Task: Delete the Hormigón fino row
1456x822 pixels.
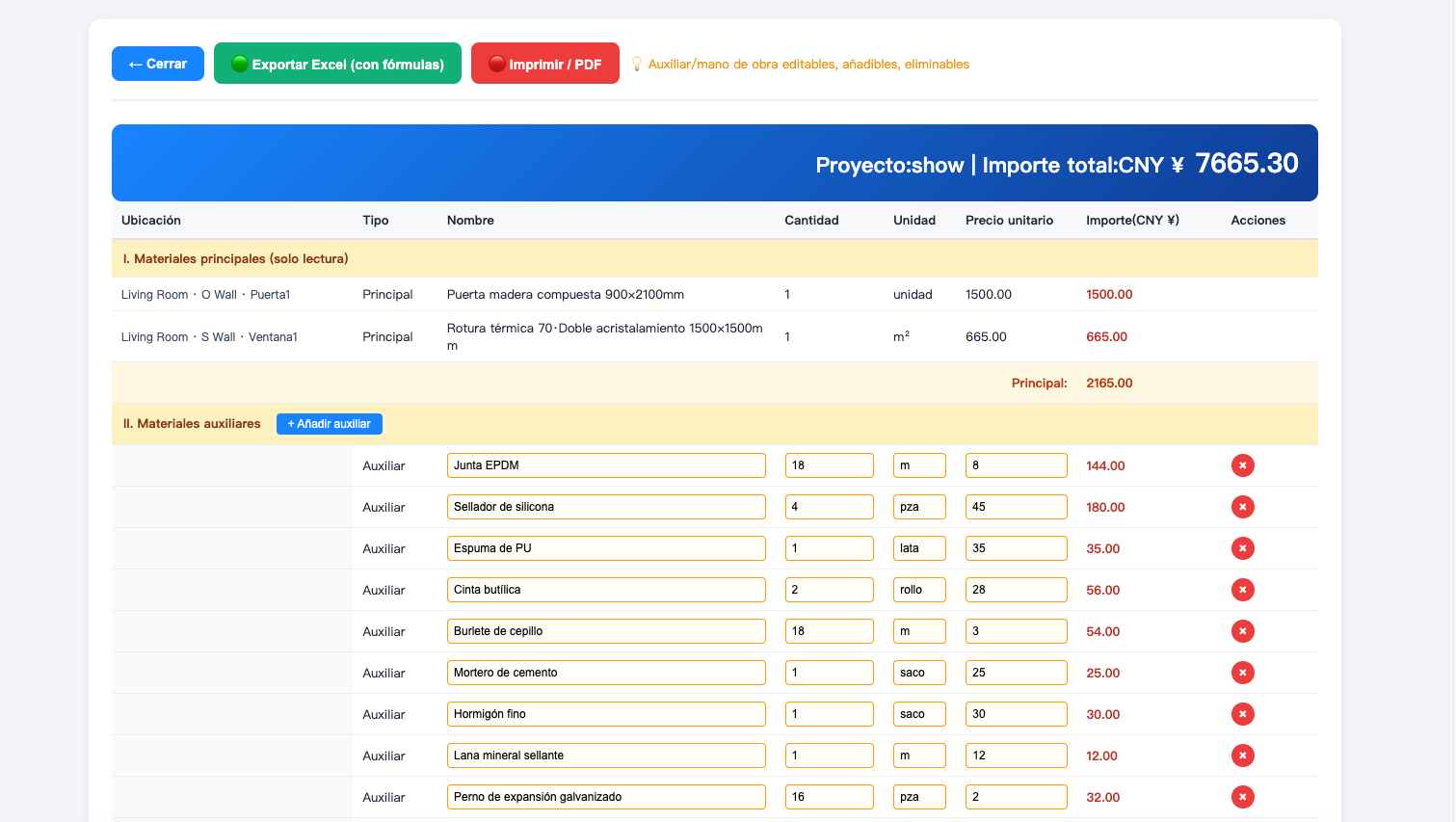Action: click(x=1242, y=714)
